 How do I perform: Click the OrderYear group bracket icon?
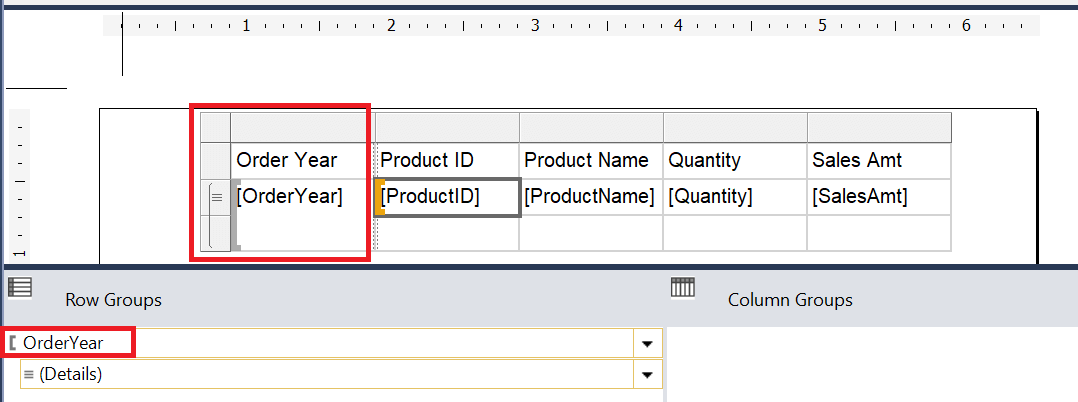(13, 342)
